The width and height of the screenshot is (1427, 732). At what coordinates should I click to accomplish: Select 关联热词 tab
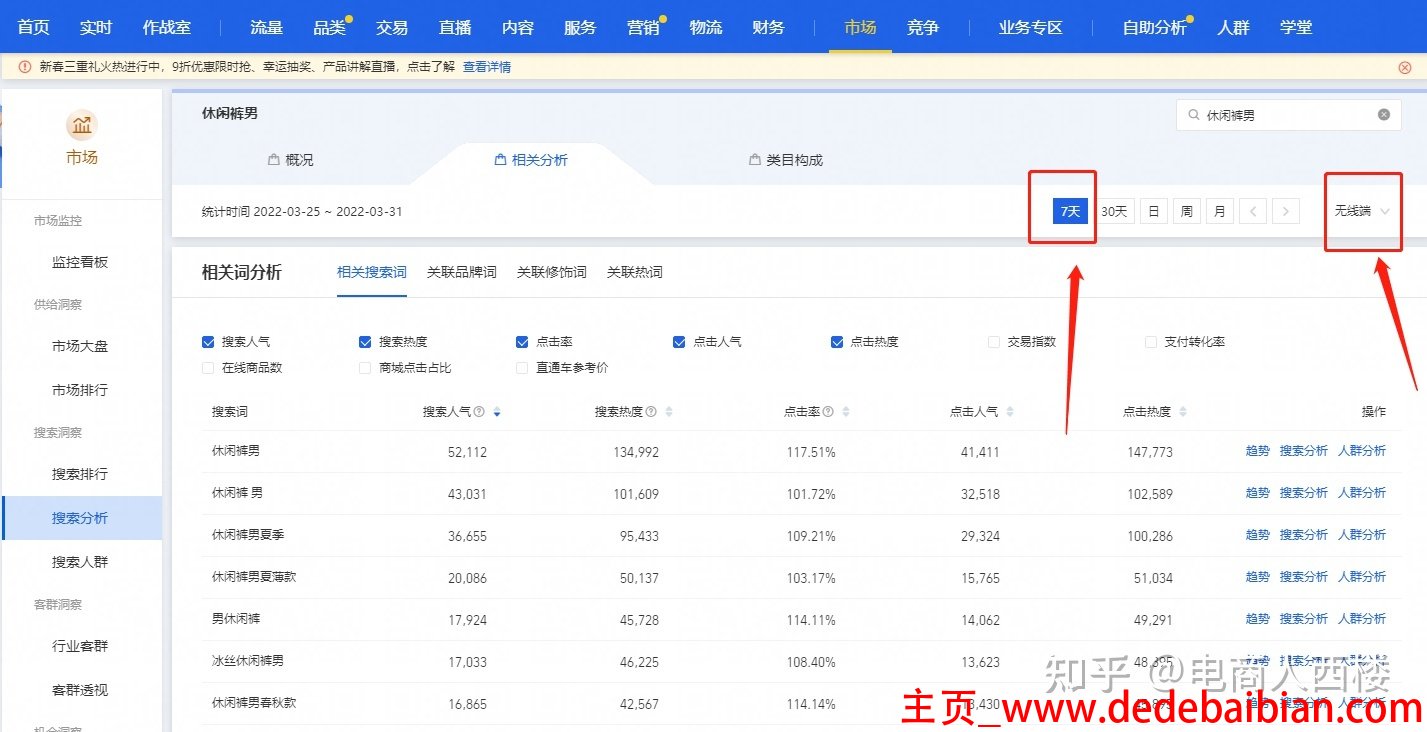tap(634, 272)
